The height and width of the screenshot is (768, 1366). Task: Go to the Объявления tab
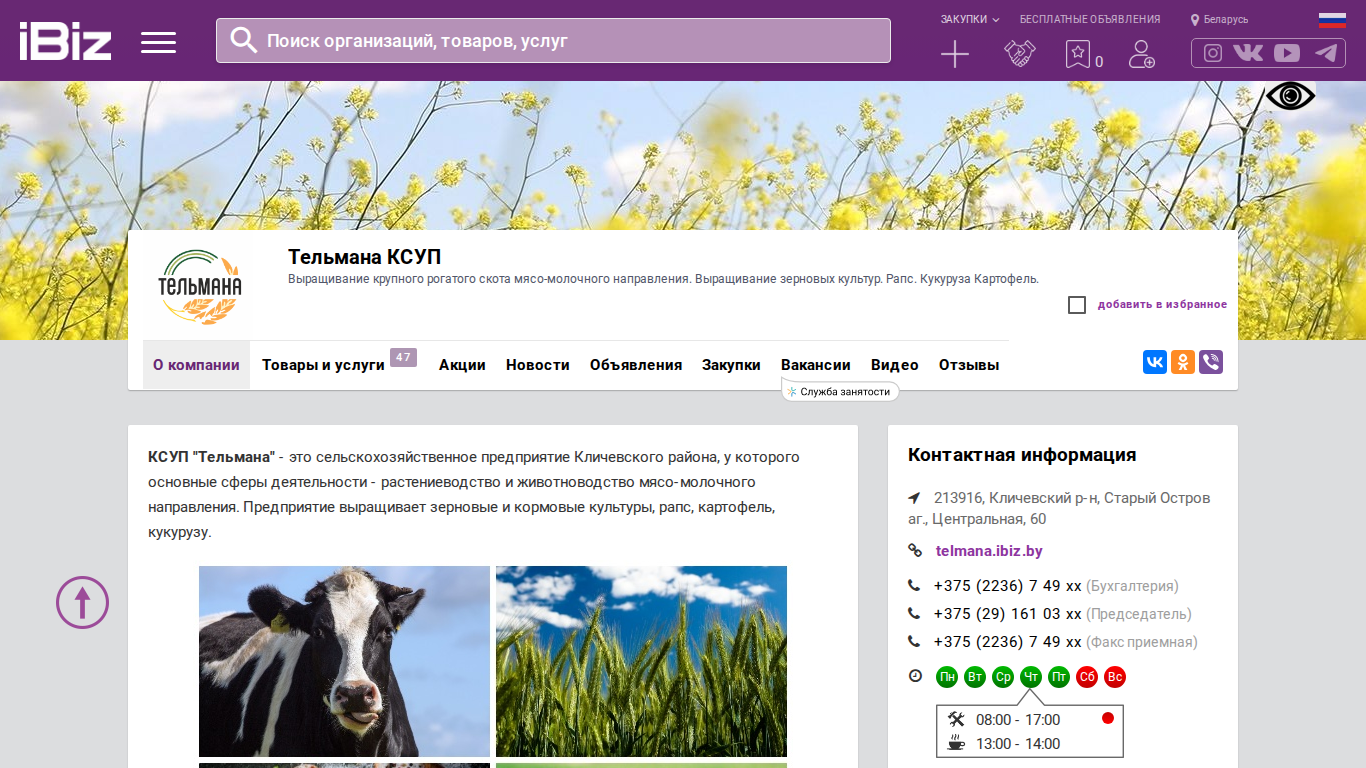(x=636, y=365)
